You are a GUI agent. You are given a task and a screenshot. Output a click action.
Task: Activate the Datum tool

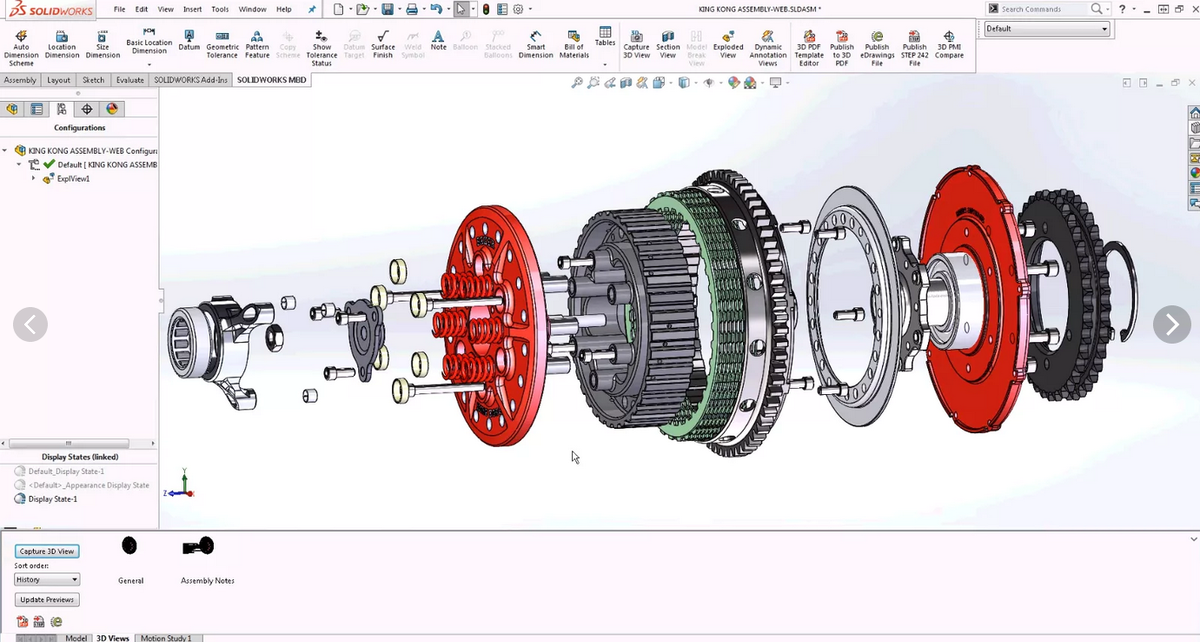[189, 40]
